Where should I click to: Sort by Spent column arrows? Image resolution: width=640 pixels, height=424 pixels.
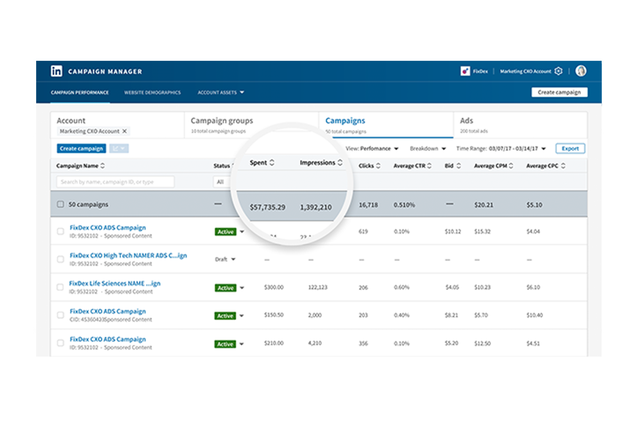coord(272,162)
